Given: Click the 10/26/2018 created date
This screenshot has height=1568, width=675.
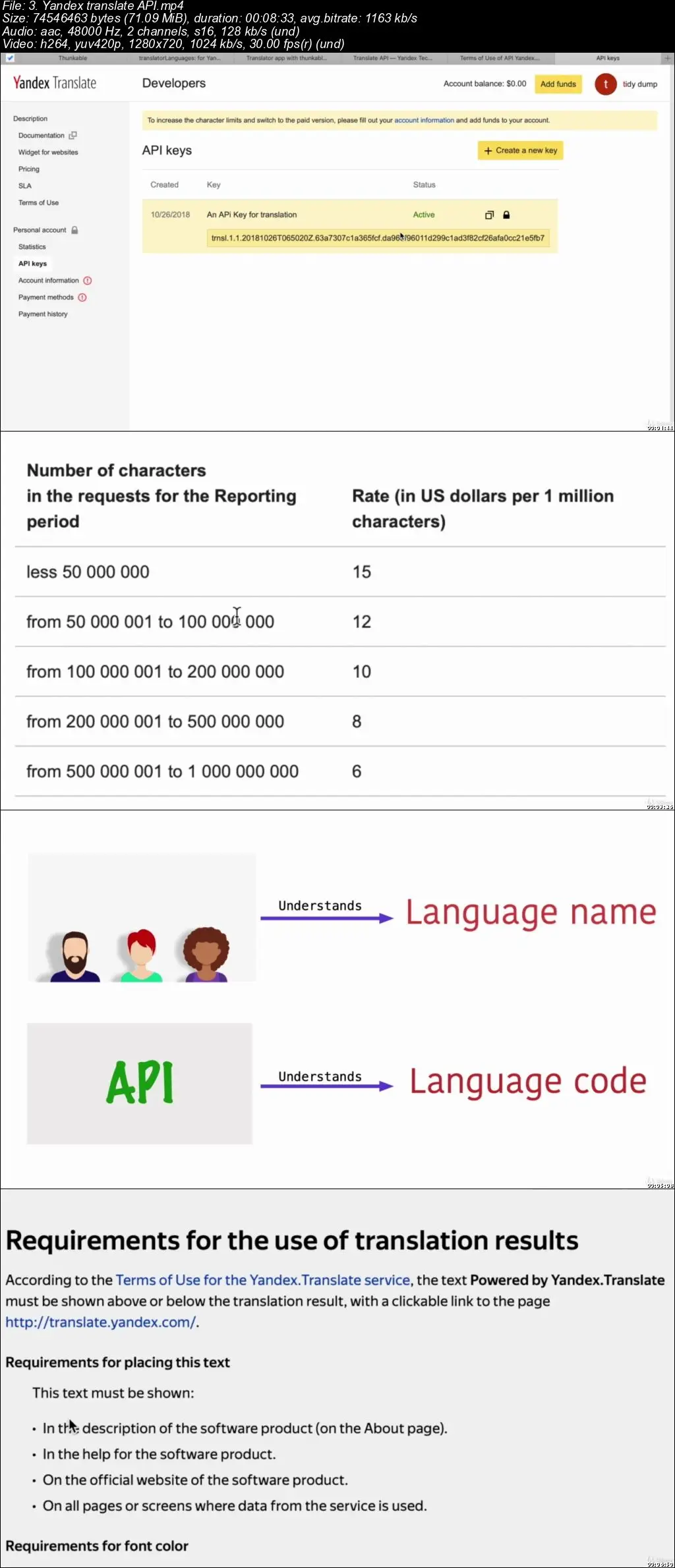Looking at the screenshot, I should point(170,215).
